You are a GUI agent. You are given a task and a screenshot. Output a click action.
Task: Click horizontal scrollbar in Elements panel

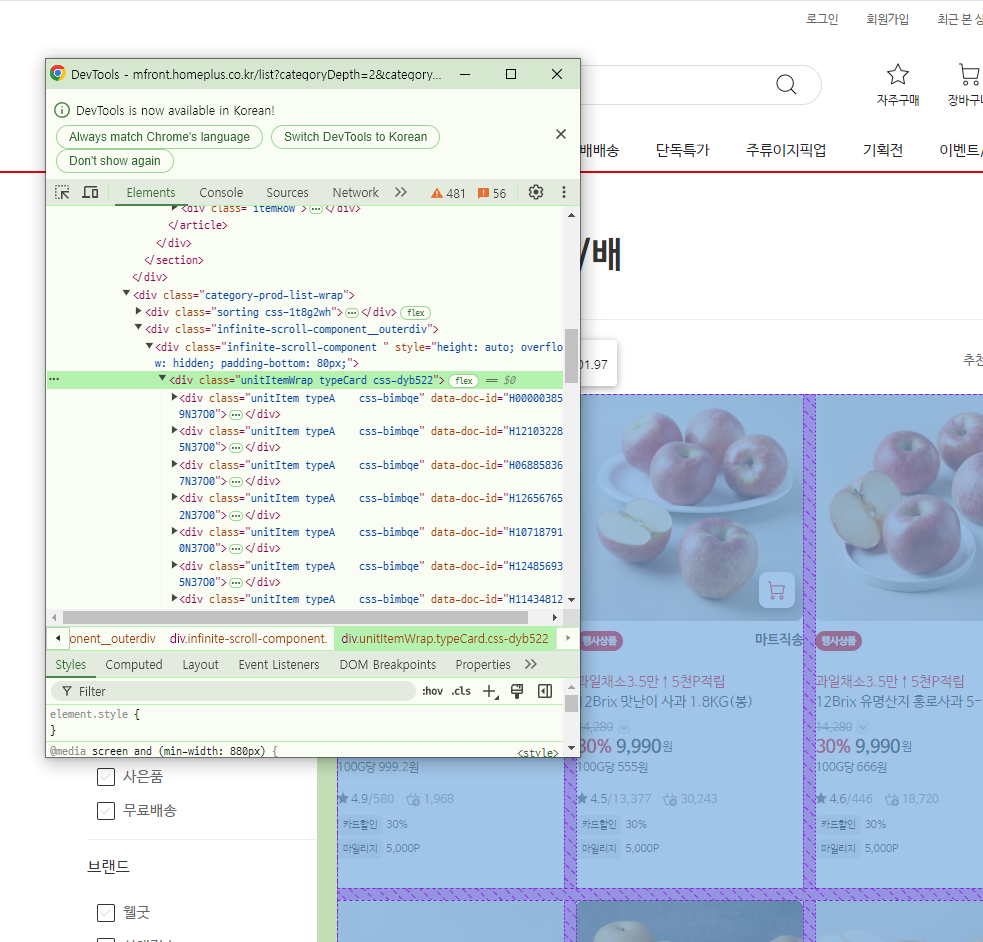pyautogui.click(x=295, y=617)
